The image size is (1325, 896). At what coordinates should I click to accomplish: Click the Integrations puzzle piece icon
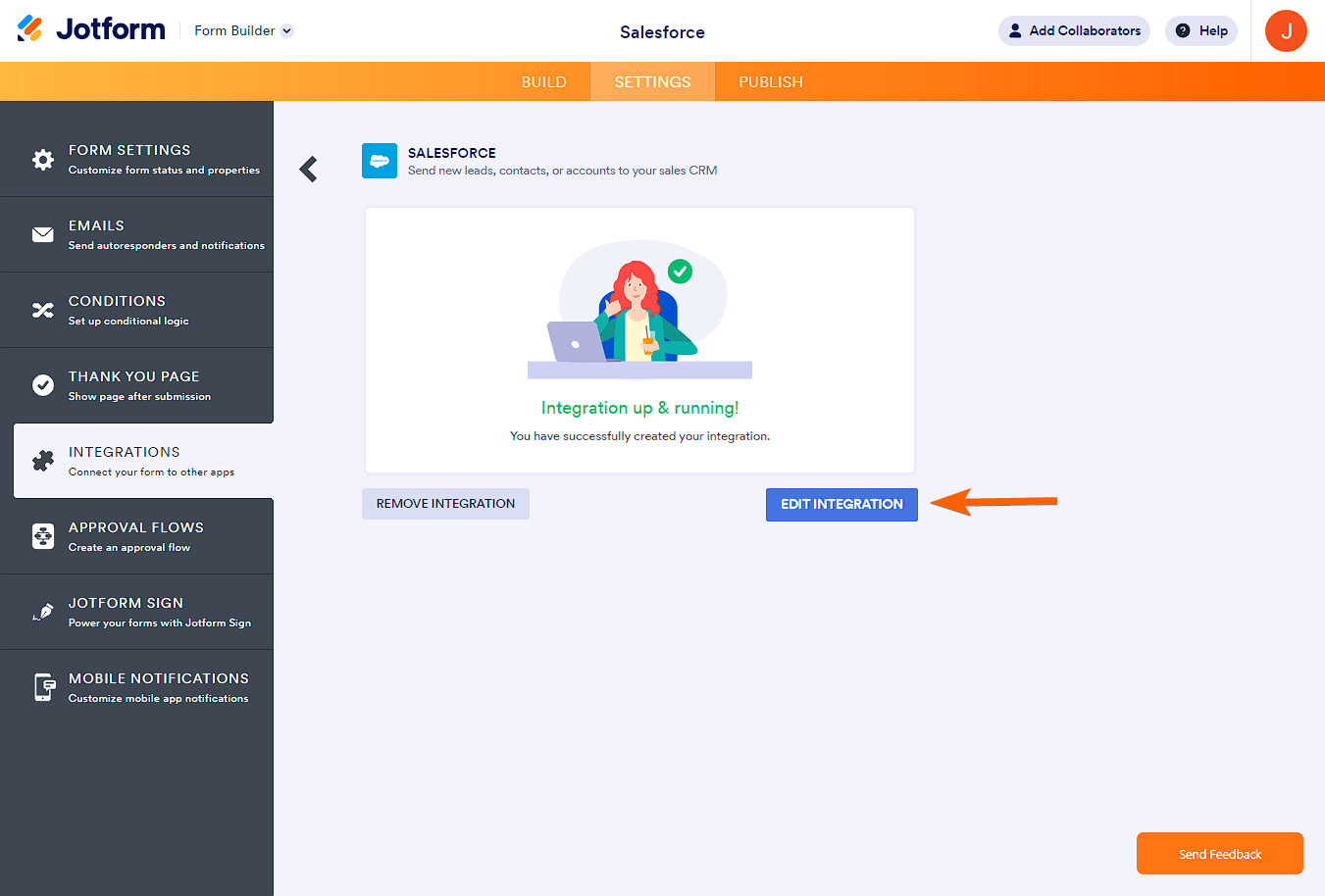tap(43, 461)
